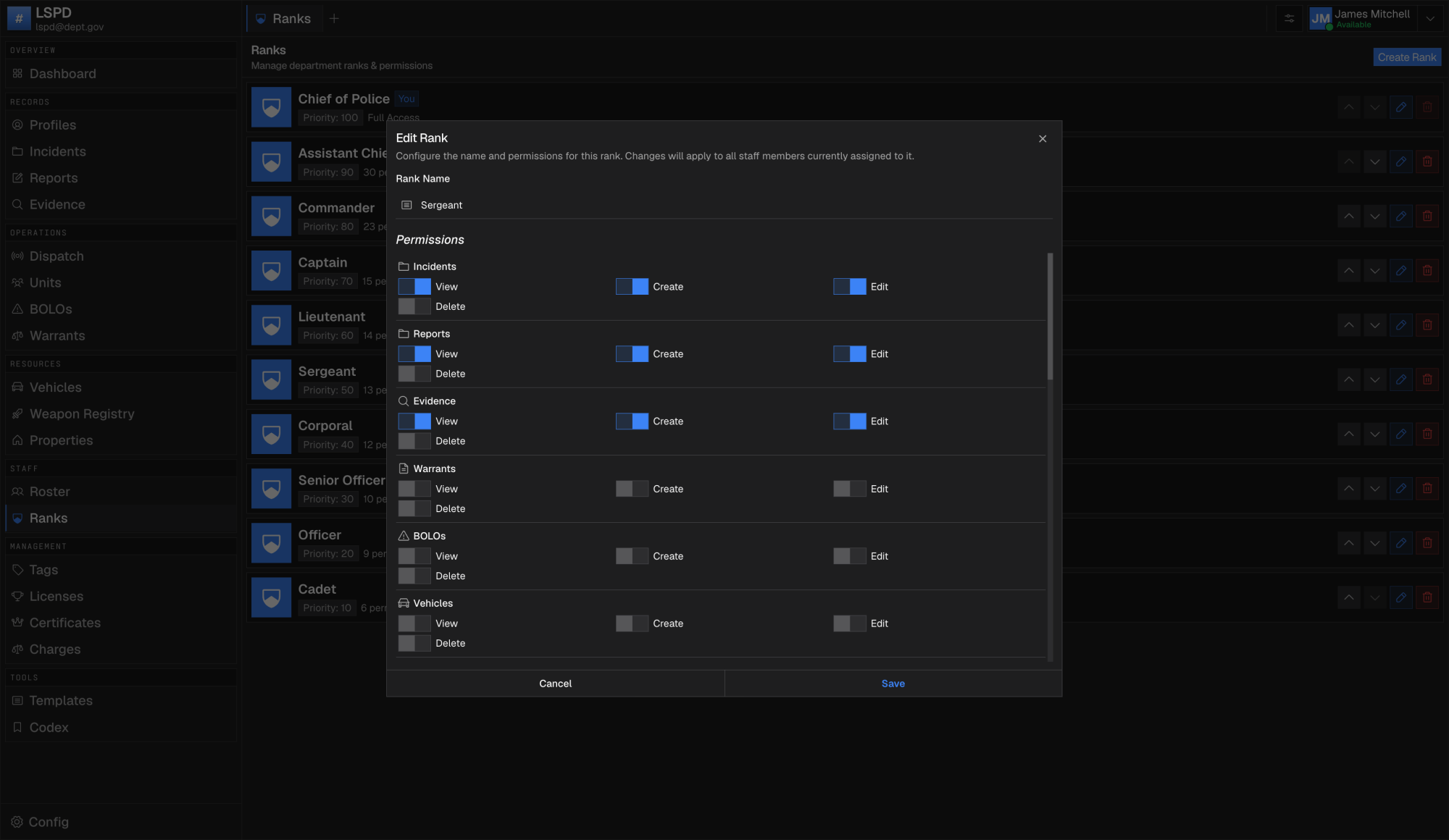The height and width of the screenshot is (840, 1449).
Task: Edit the Corporal rank pencil icon
Action: tap(1401, 434)
